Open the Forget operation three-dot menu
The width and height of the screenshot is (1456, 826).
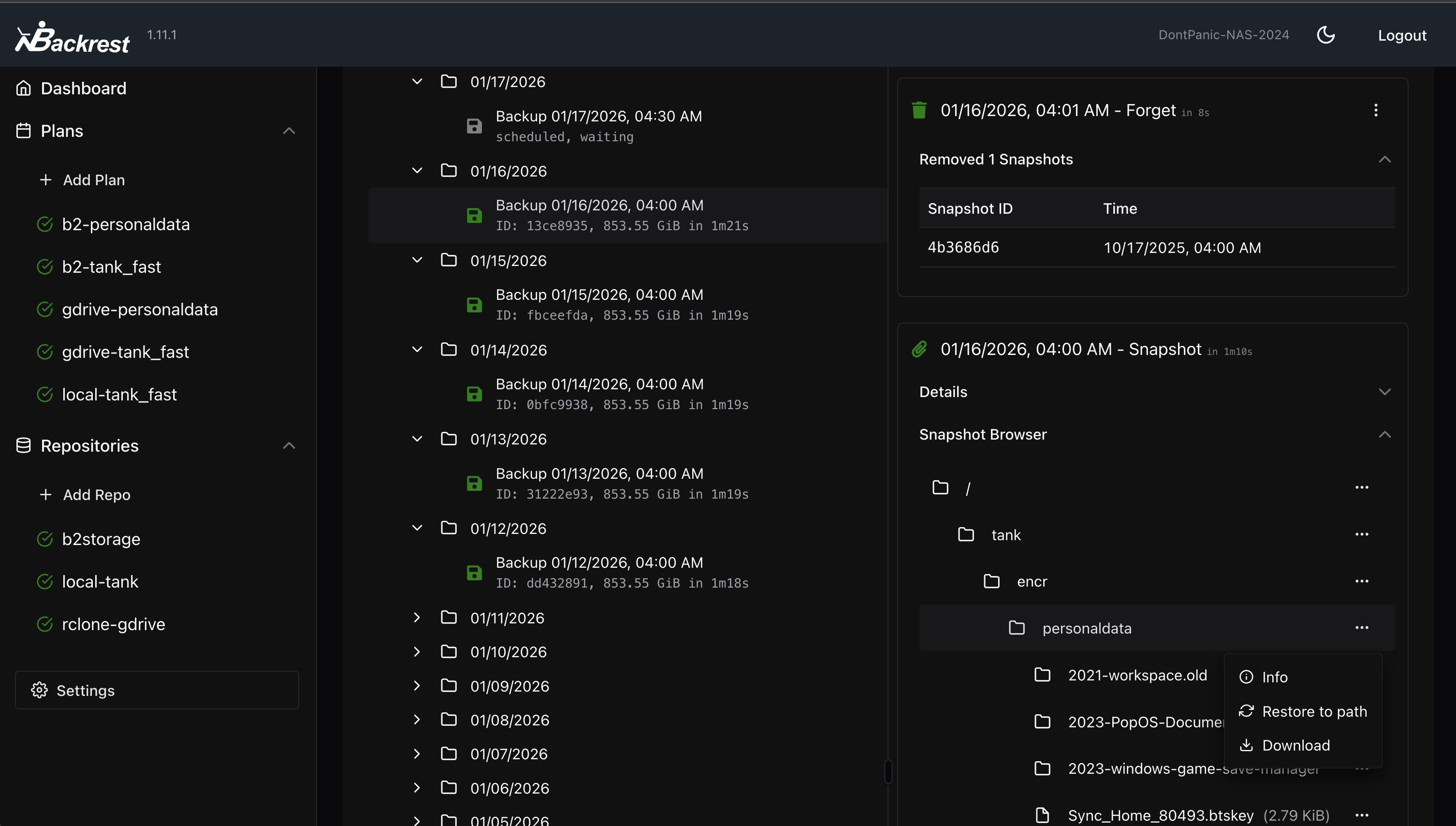(x=1375, y=110)
